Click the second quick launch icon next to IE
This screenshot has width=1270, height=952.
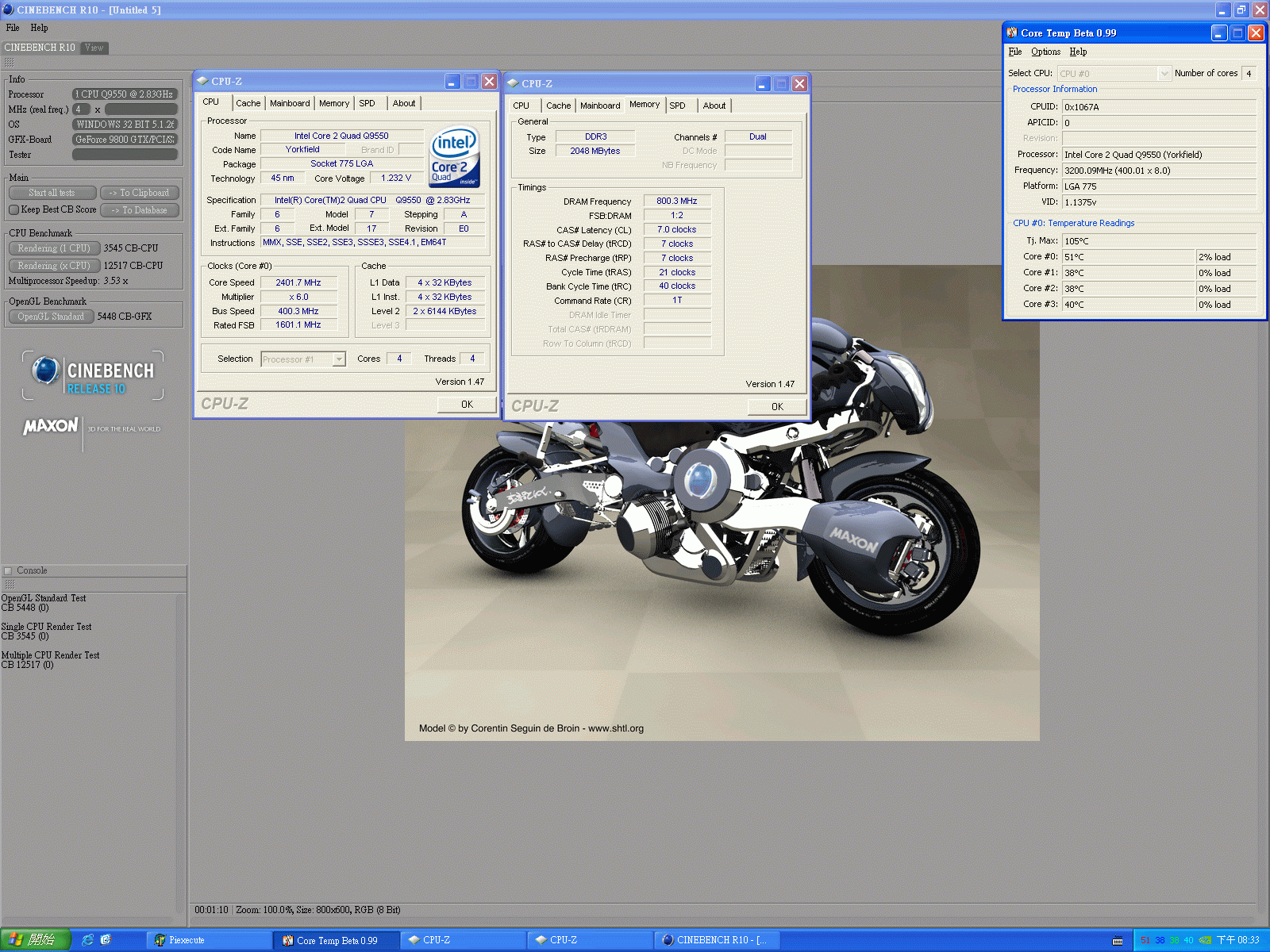pos(106,940)
